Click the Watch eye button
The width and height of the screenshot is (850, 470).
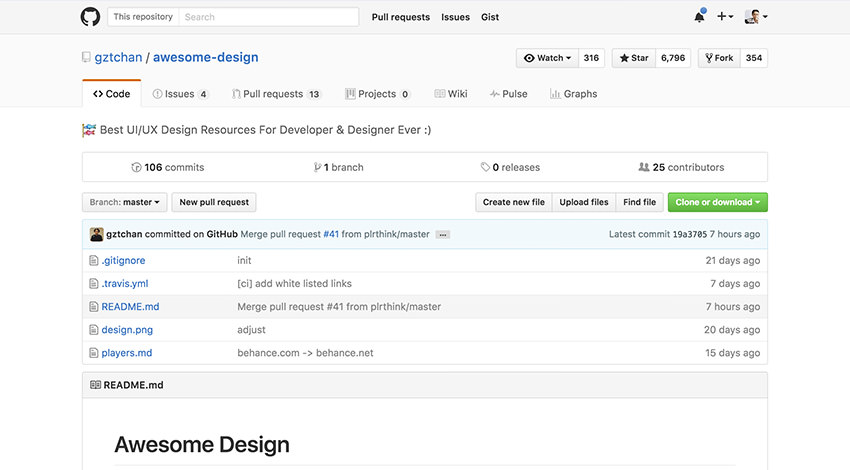click(x=548, y=58)
